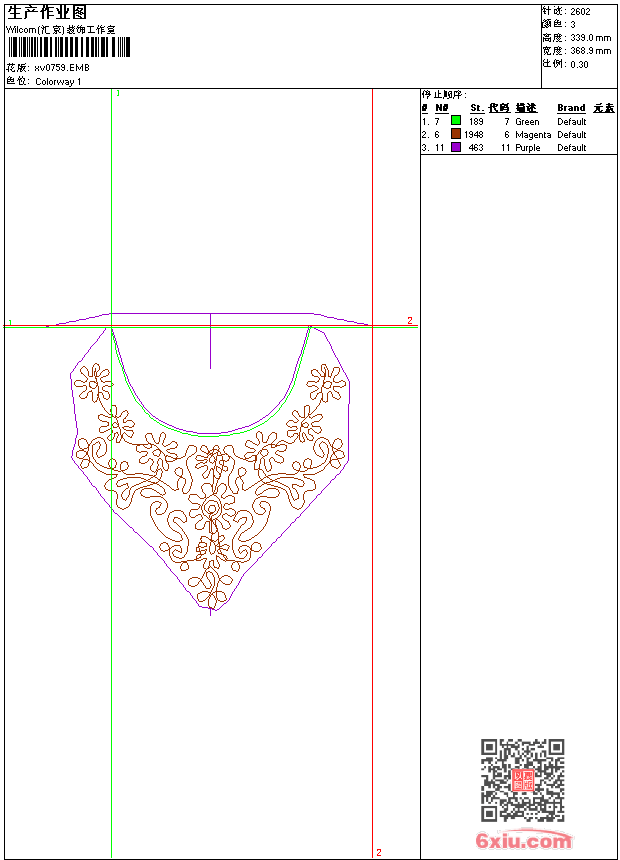The width and height of the screenshot is (620, 860).
Task: Select Default brand in the Purple row
Action: click(x=571, y=148)
